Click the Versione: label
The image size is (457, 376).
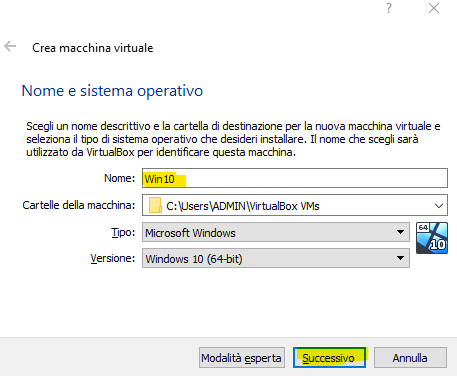click(113, 258)
